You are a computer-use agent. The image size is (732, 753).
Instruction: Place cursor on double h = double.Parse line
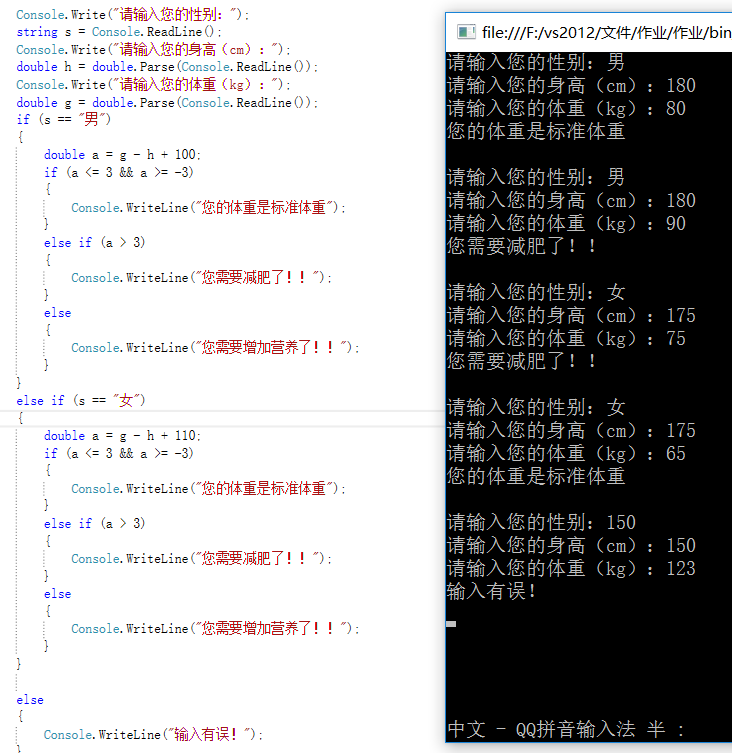(x=167, y=67)
